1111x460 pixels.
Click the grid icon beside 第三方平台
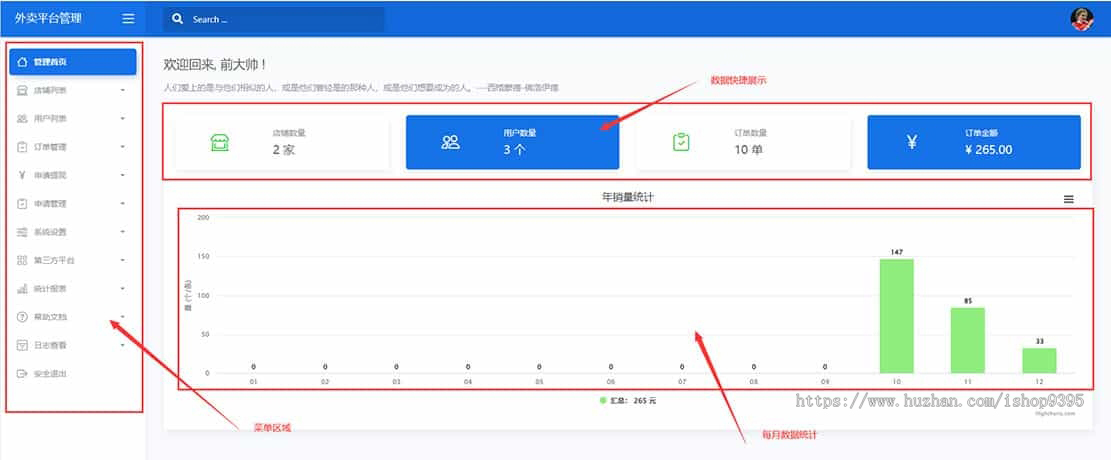[x=22, y=260]
